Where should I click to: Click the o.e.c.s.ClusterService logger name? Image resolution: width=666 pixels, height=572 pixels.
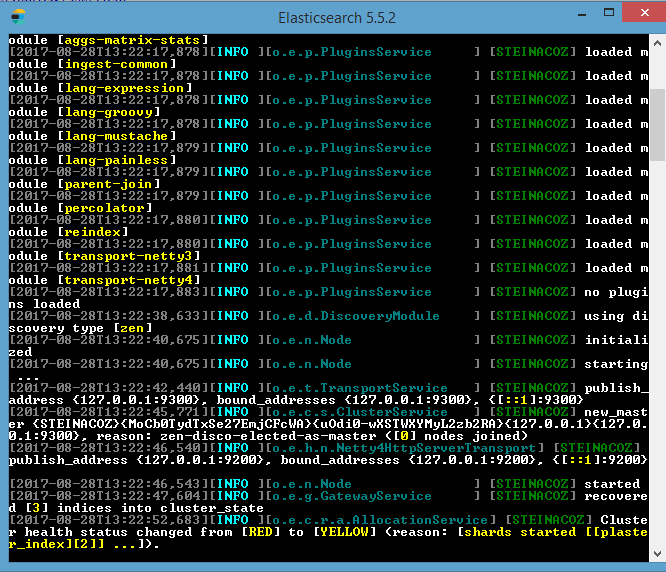(x=360, y=412)
